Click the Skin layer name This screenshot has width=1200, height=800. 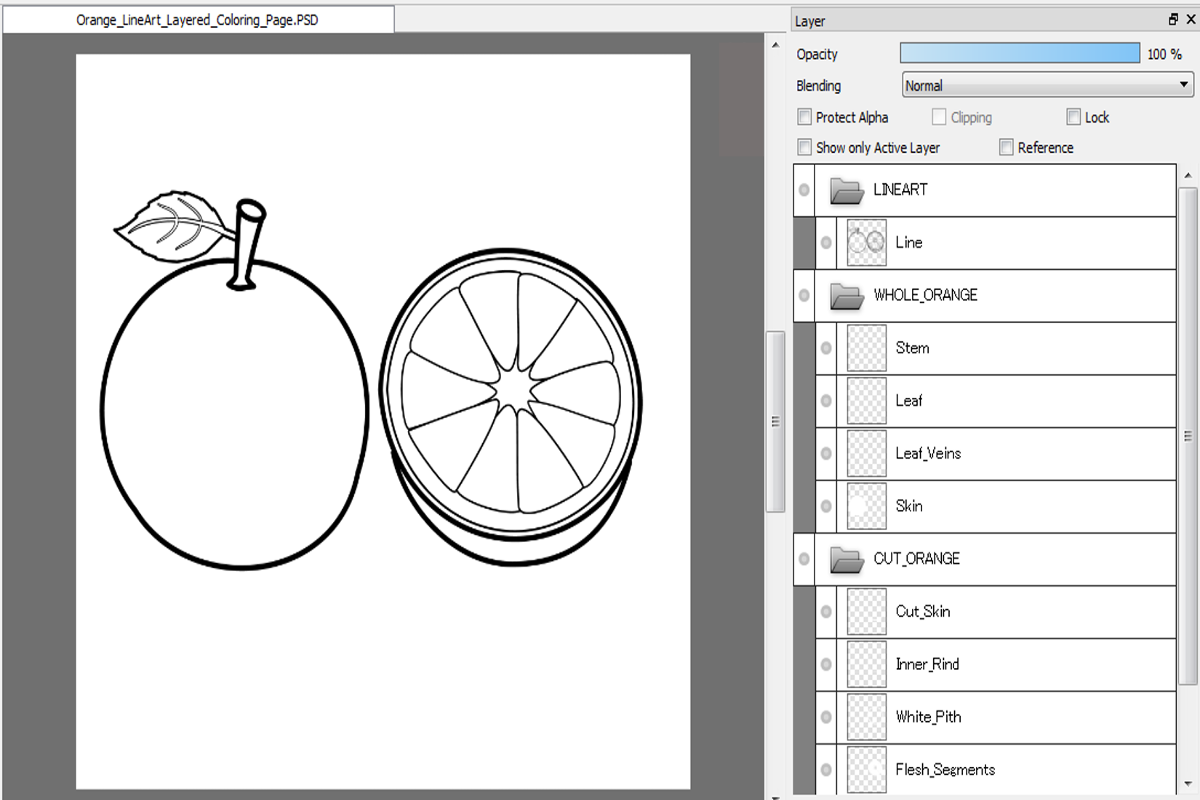(x=909, y=507)
